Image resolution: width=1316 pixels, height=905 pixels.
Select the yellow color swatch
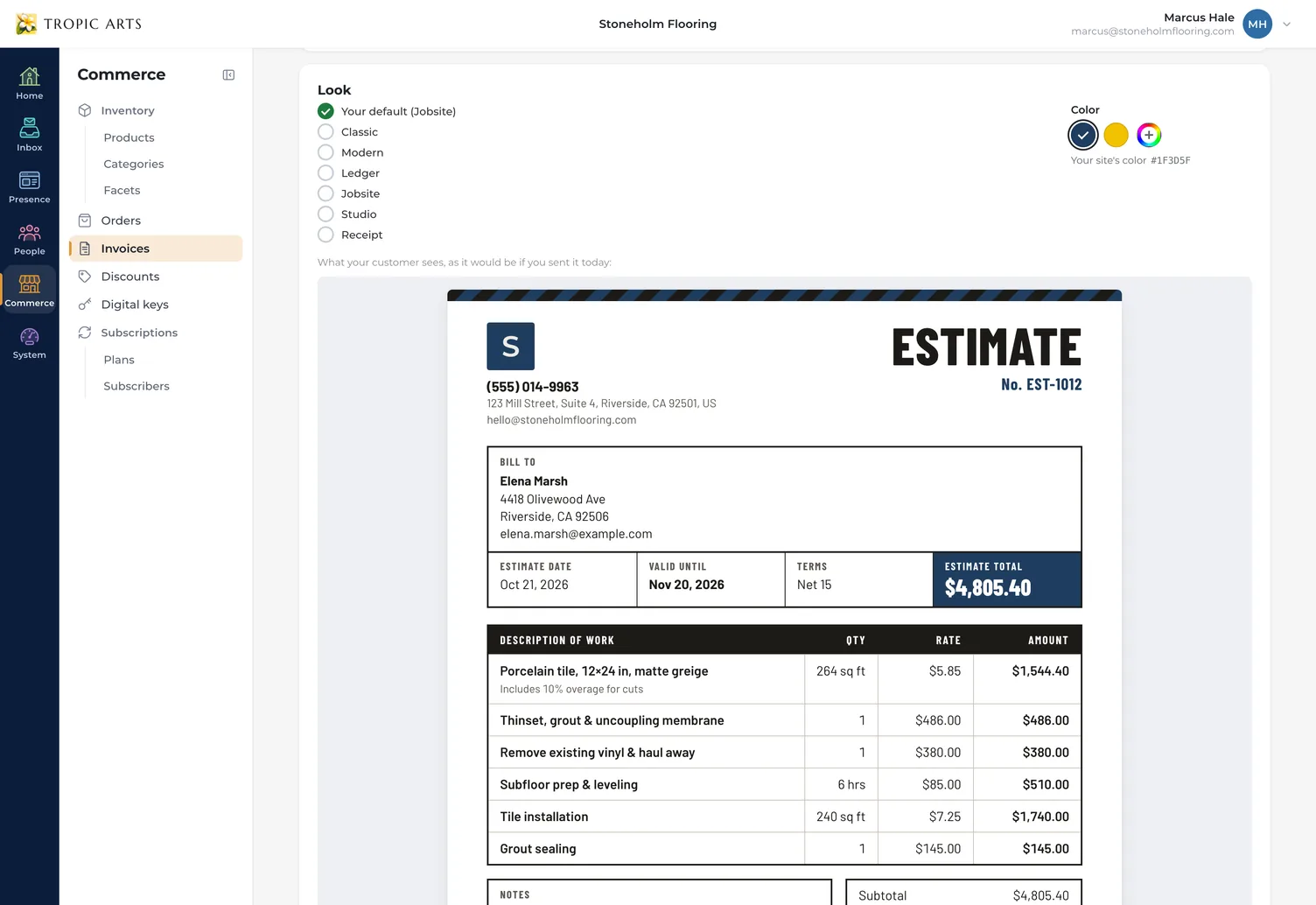pos(1116,135)
